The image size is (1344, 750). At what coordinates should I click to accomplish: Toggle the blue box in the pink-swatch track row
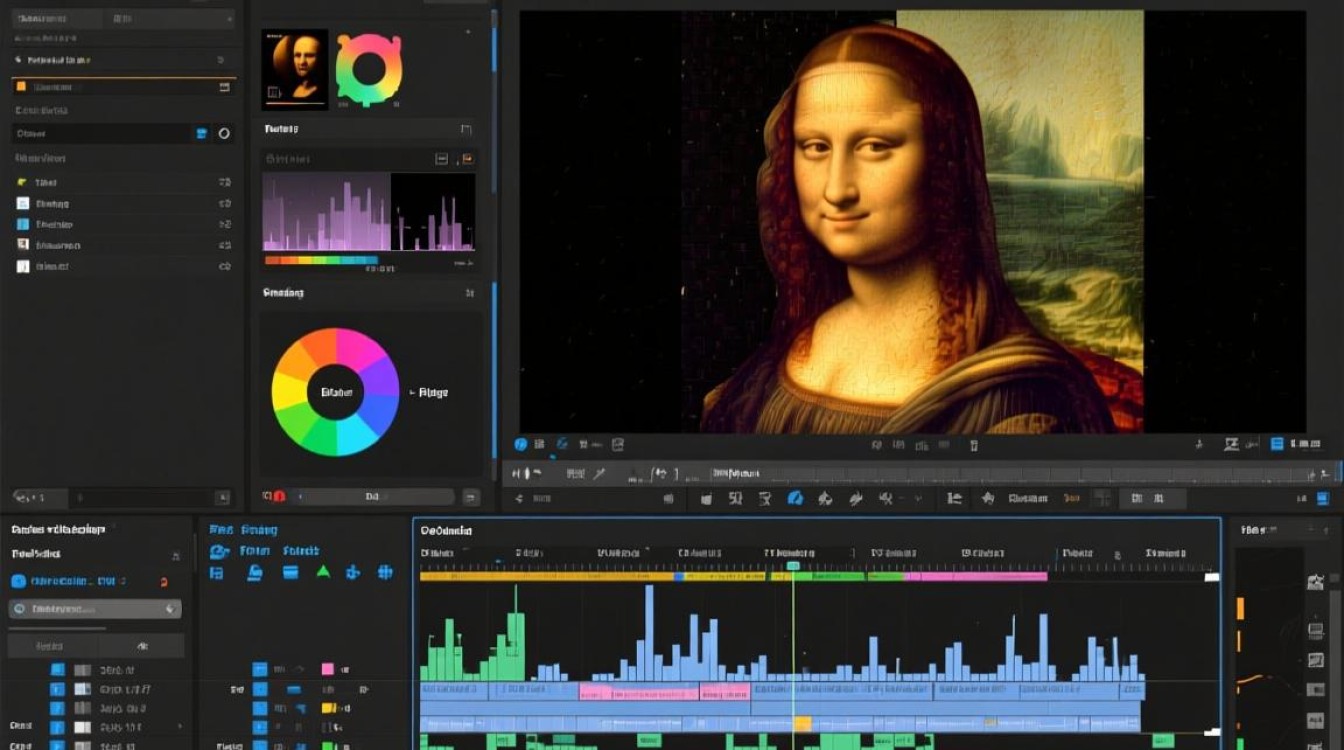260,668
